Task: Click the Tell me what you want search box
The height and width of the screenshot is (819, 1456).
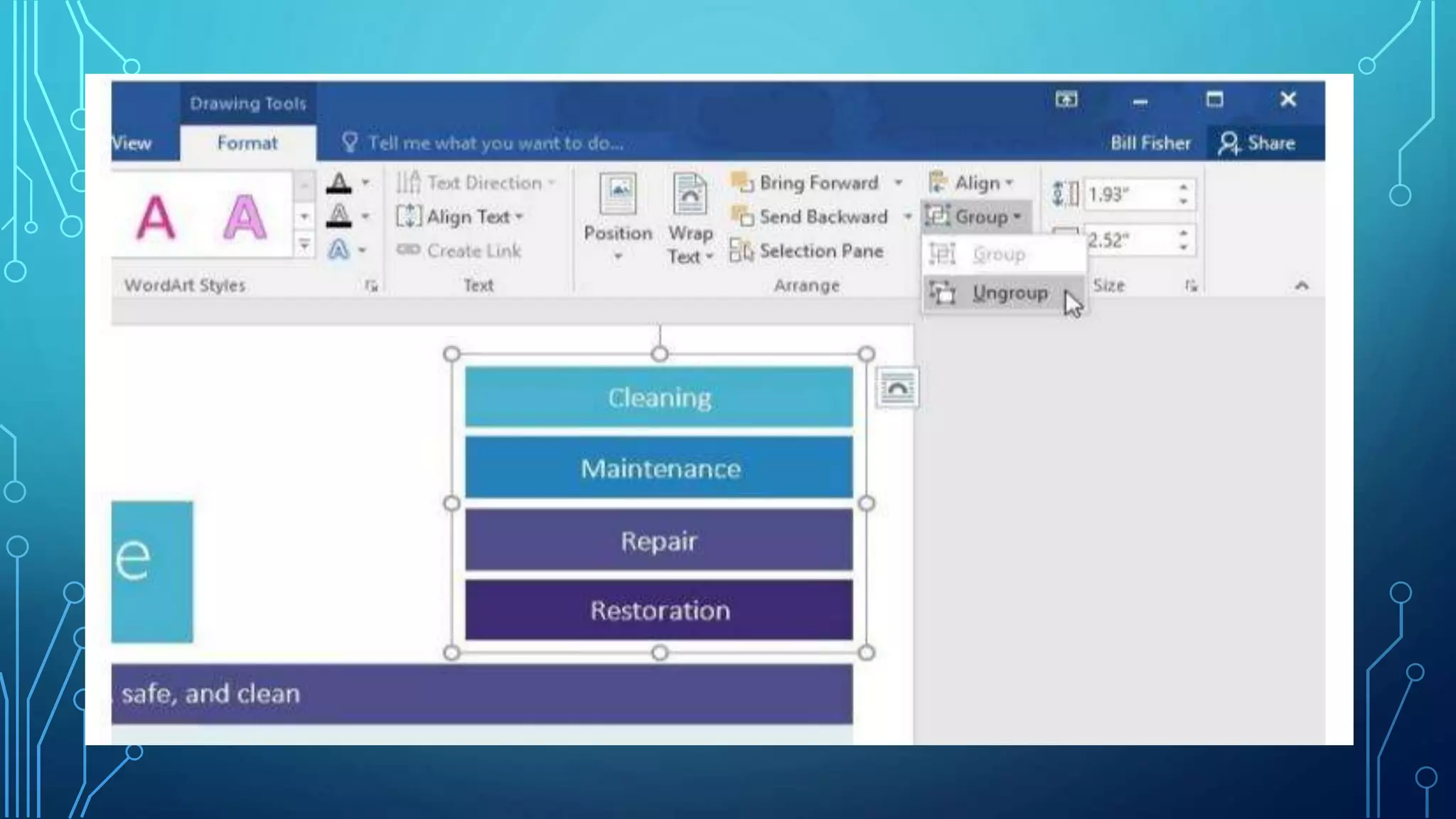Action: [x=495, y=143]
